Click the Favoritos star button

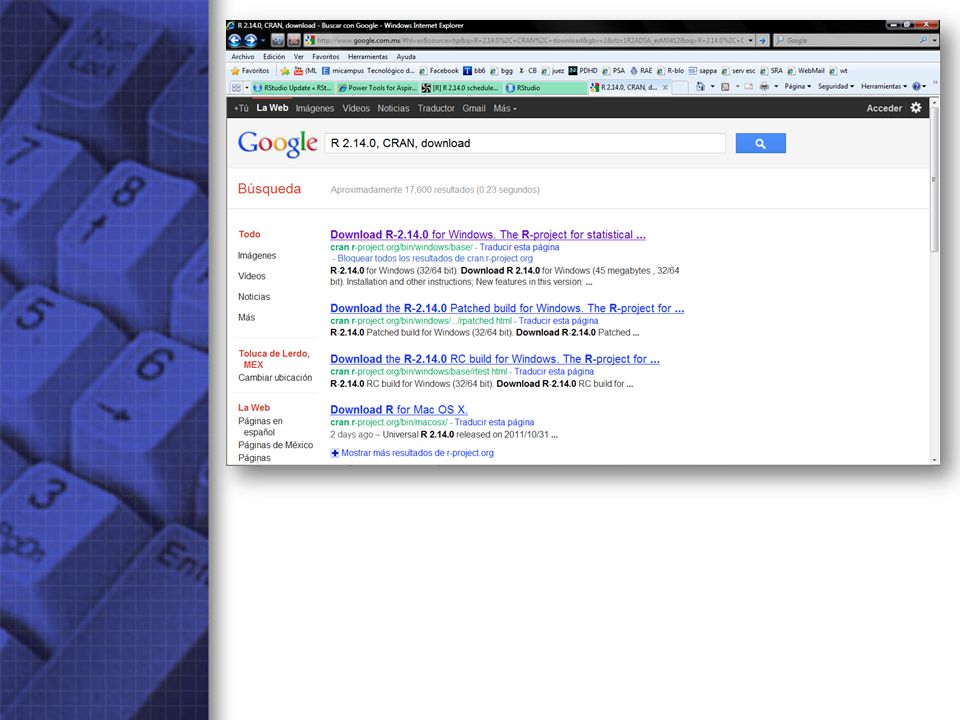click(x=250, y=71)
